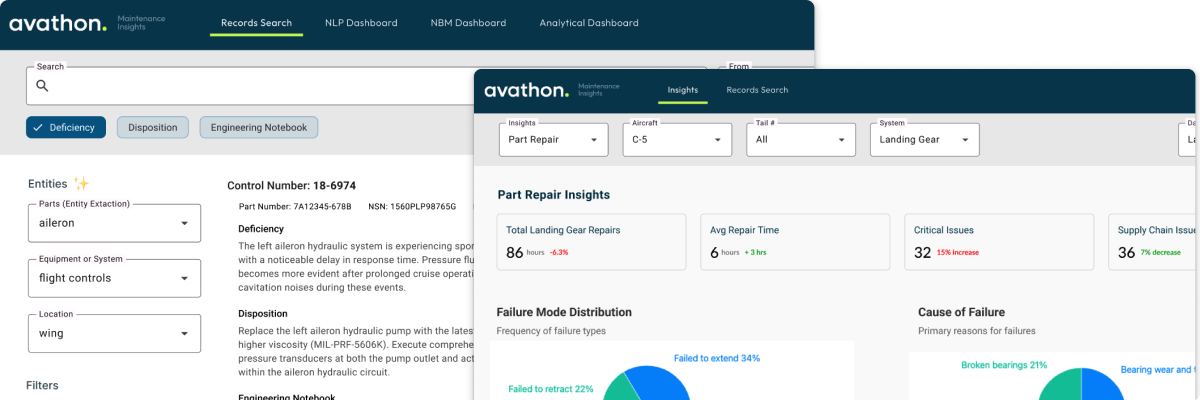1200x400 pixels.
Task: Click the sparkle icon next to Entities
Action: click(x=82, y=183)
